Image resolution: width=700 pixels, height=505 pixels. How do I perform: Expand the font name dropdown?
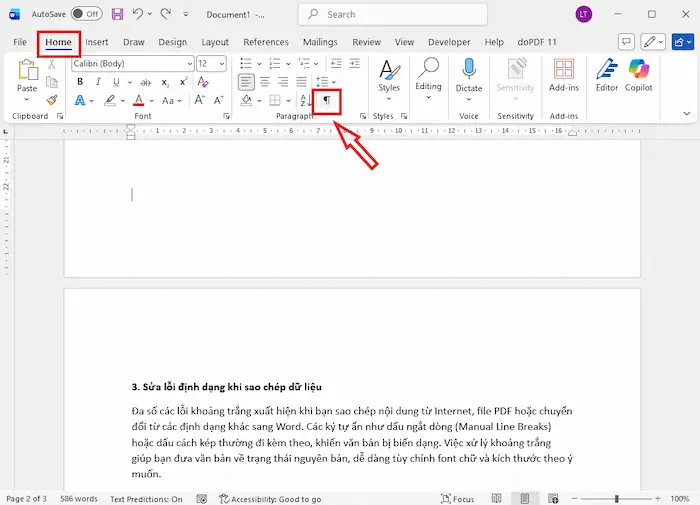point(189,63)
